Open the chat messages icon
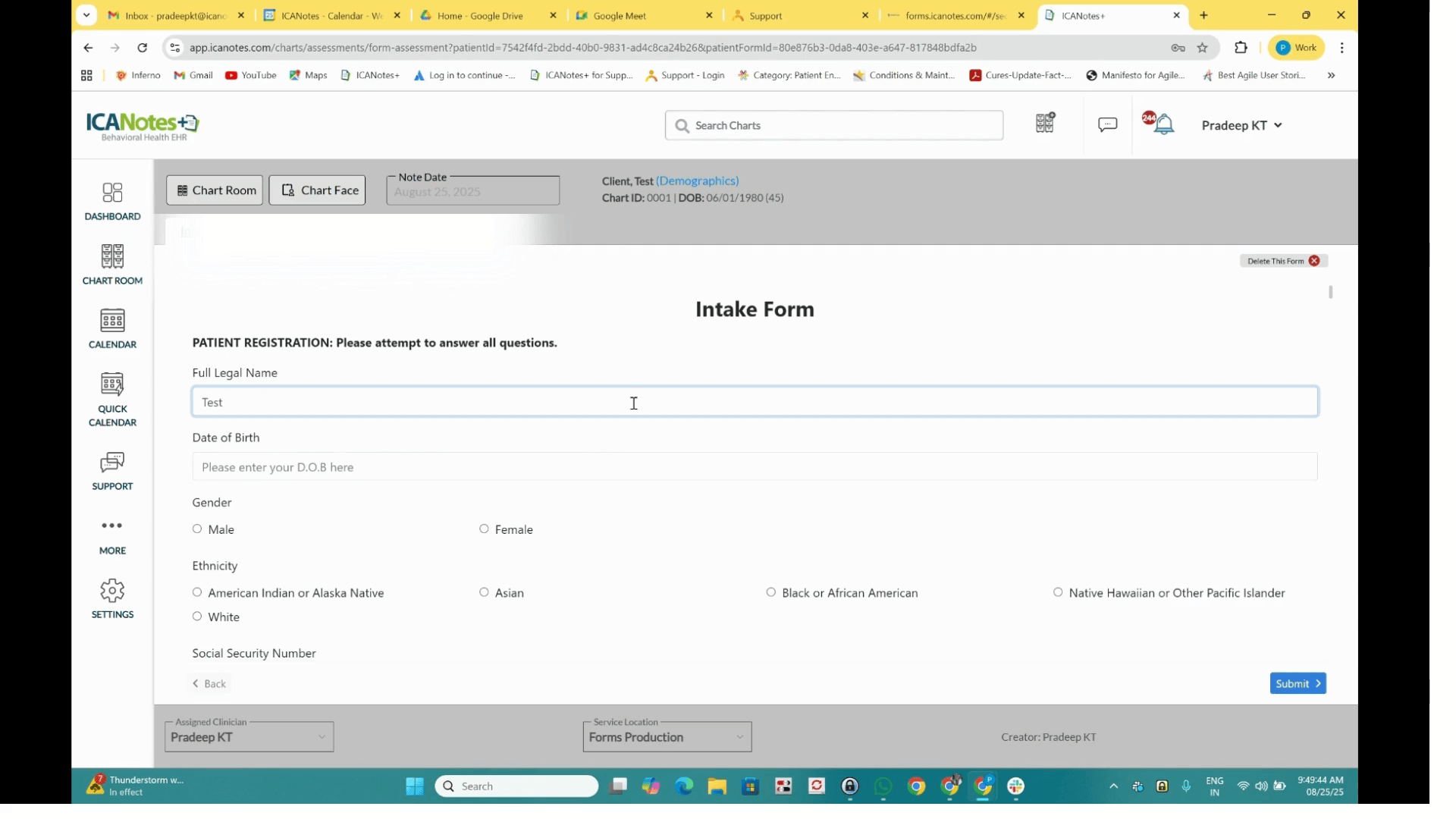This screenshot has width=1456, height=819. click(x=1107, y=124)
